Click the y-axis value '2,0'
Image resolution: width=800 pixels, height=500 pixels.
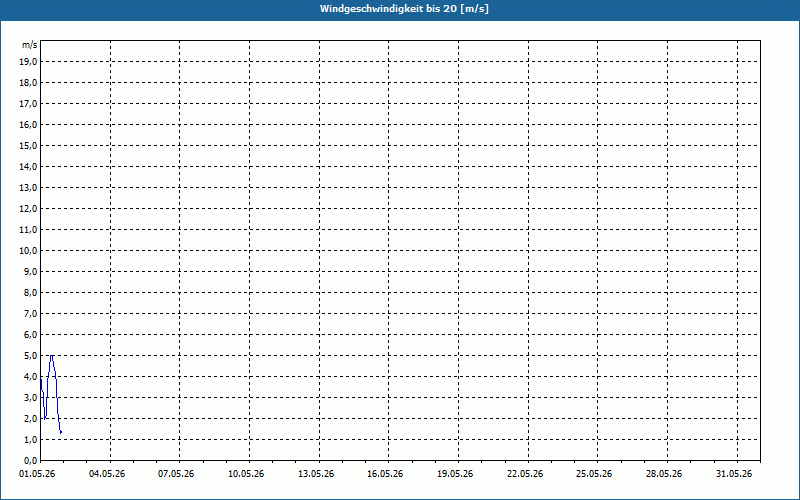30,418
